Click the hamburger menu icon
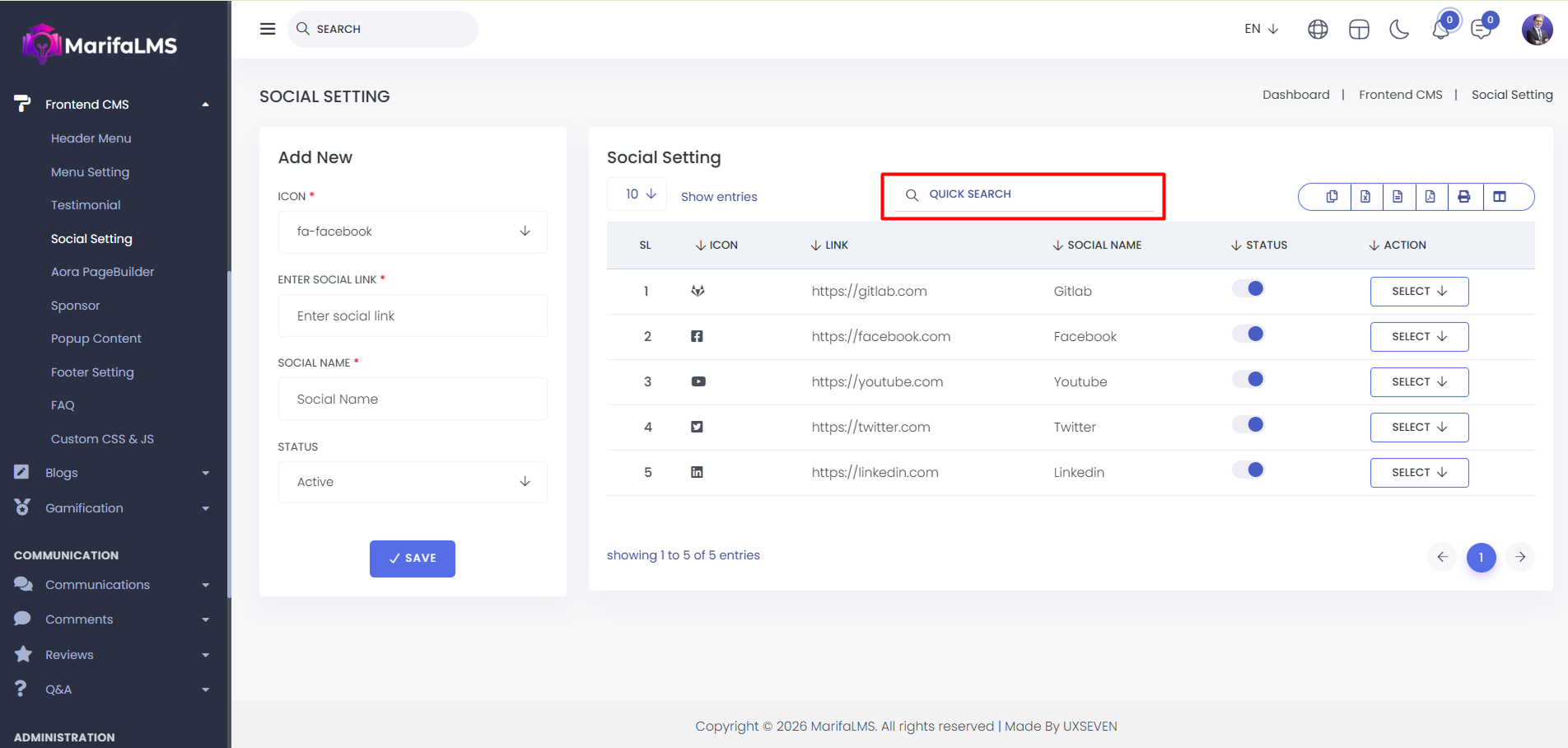The height and width of the screenshot is (748, 1568). pos(268,29)
